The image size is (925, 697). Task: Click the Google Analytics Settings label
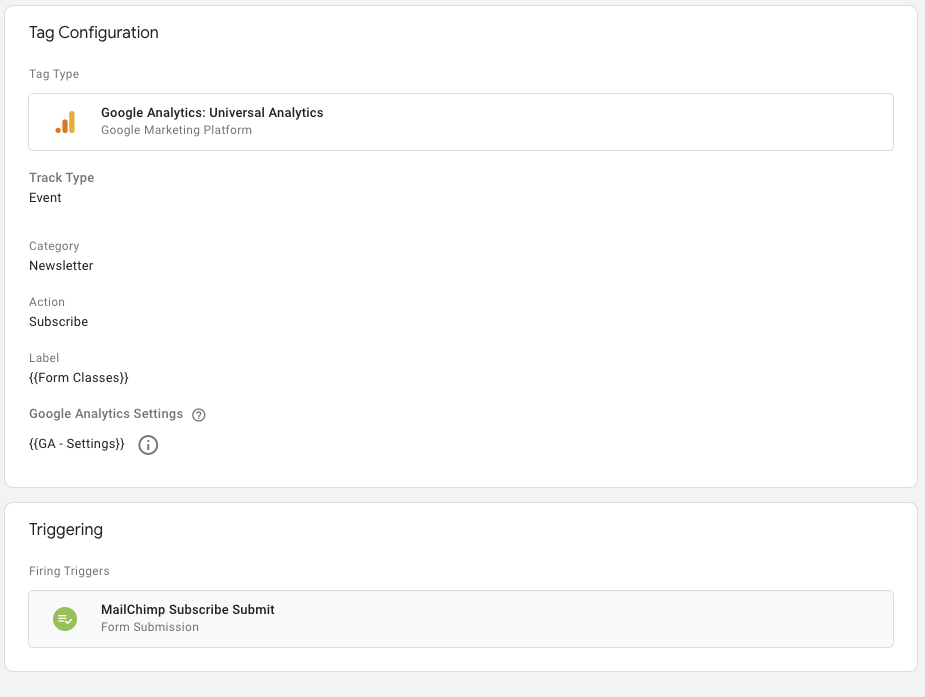[106, 414]
